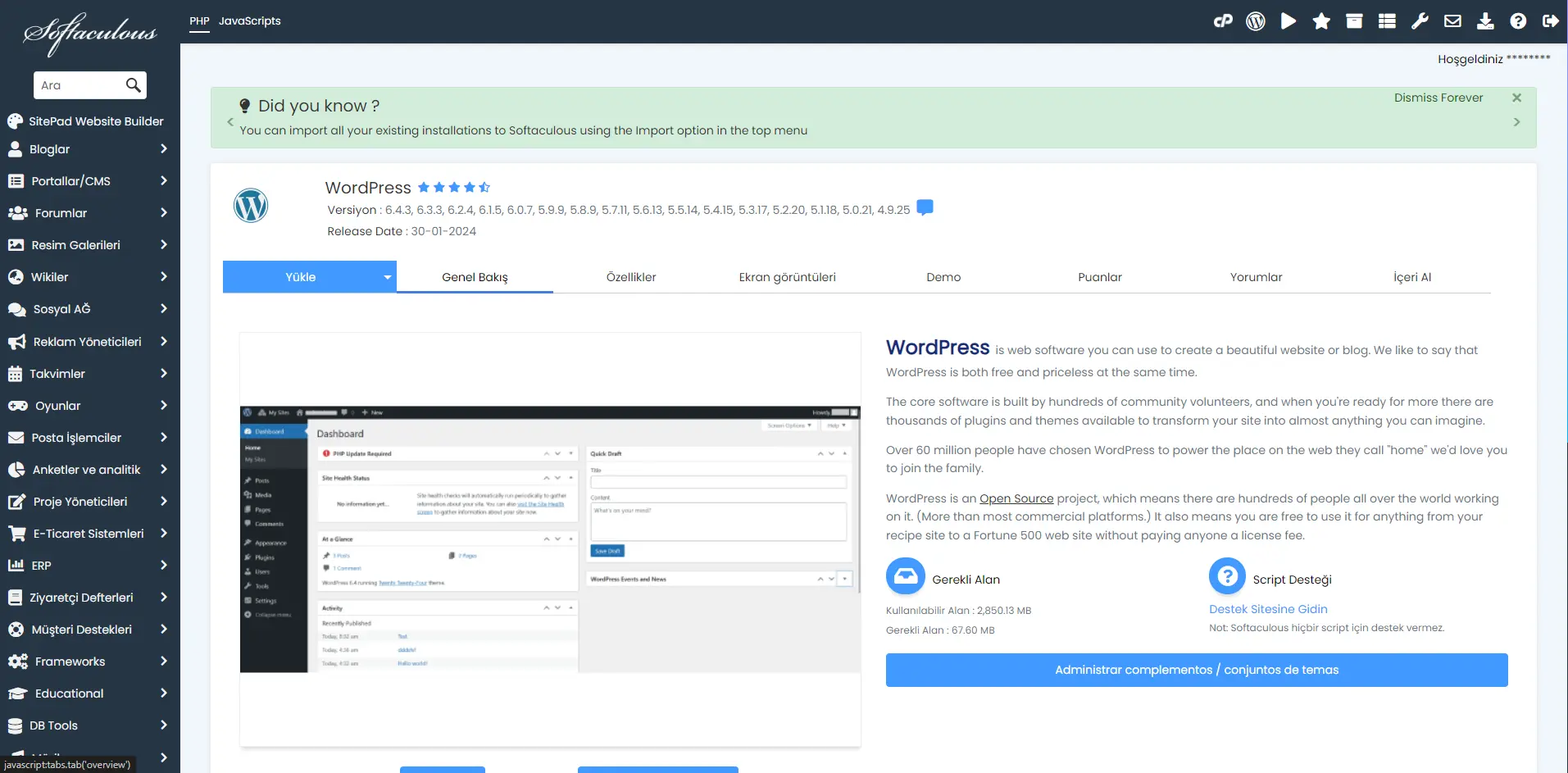Open the Yükle button dropdown arrow

(388, 277)
